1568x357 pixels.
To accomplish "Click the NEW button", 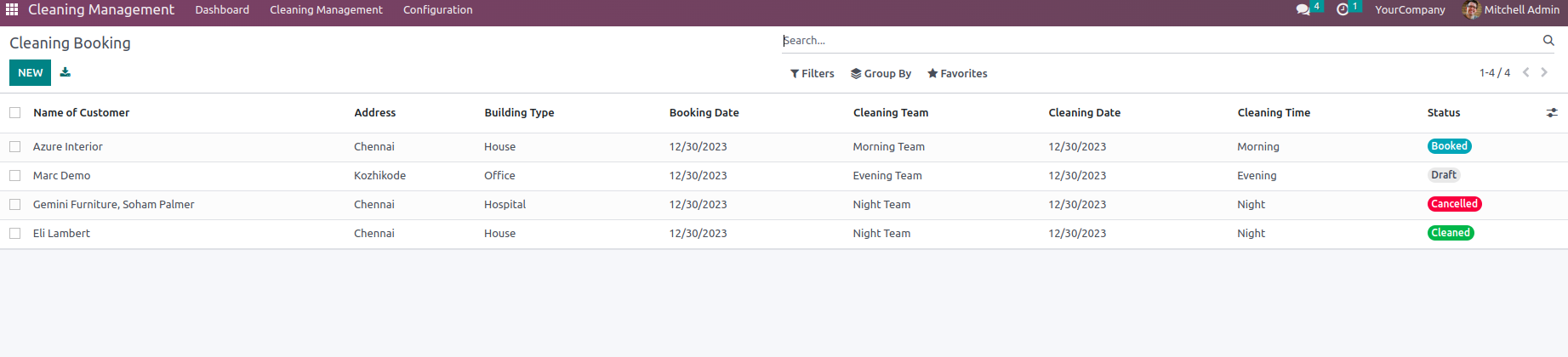I will point(30,72).
